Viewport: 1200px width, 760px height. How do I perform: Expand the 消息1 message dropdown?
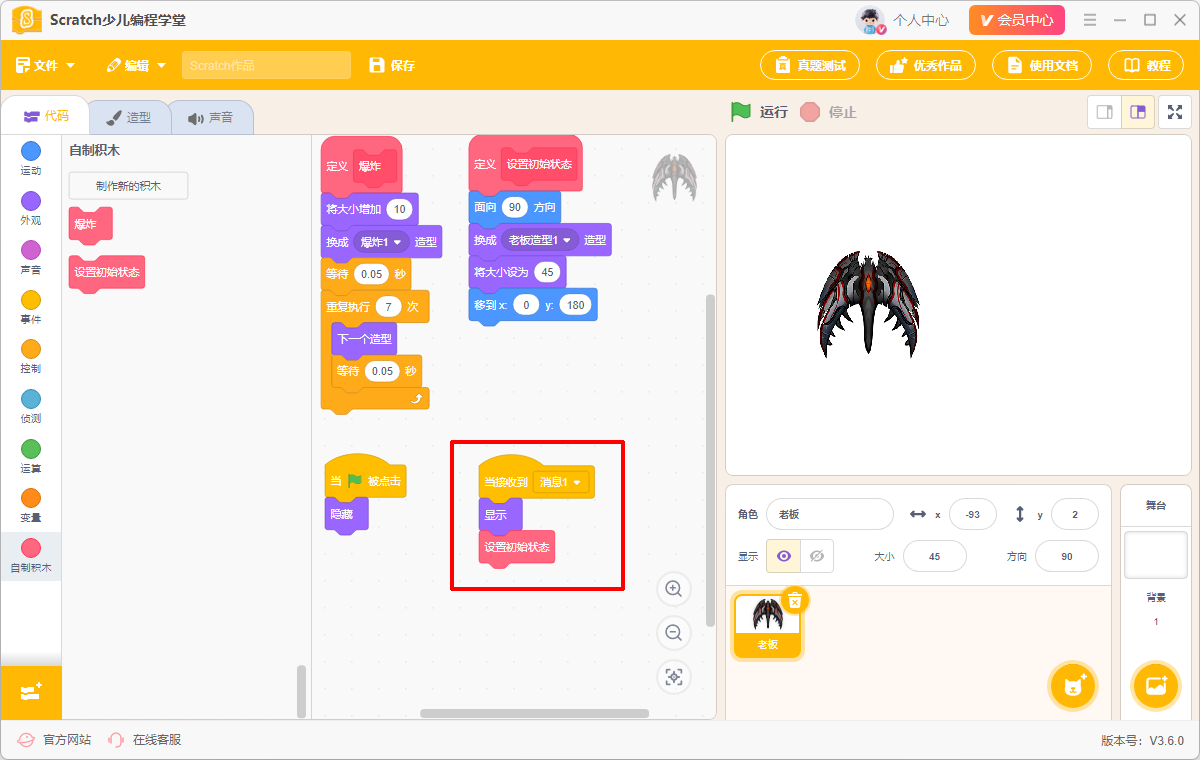pos(562,482)
